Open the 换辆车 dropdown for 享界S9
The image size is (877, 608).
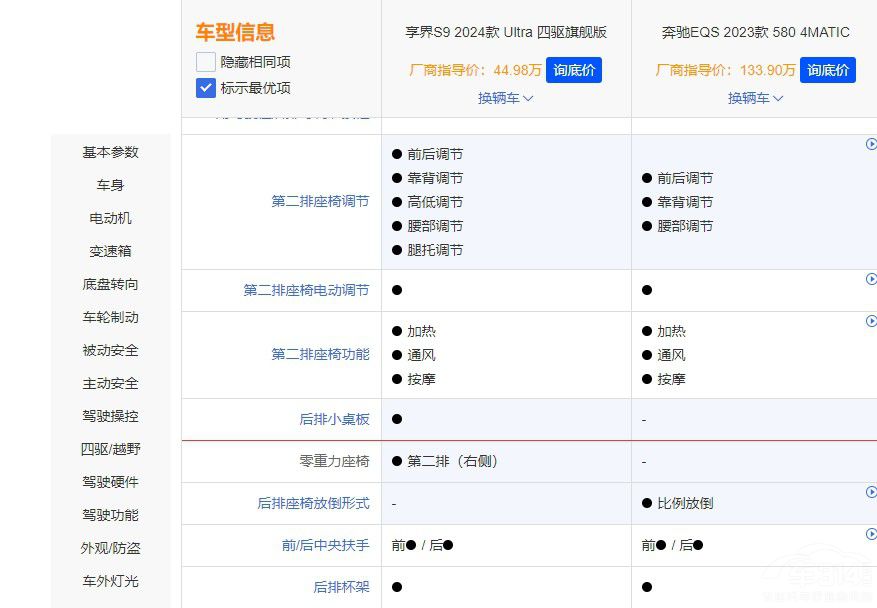tap(505, 99)
